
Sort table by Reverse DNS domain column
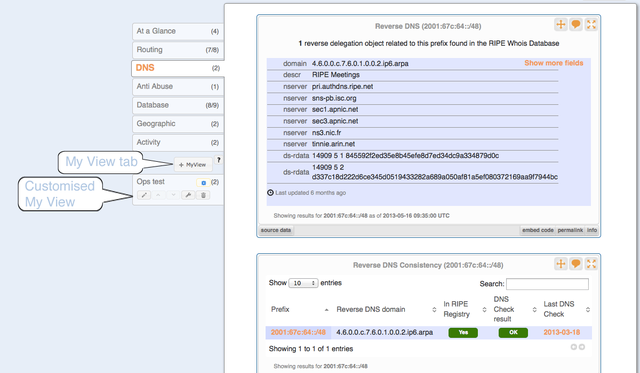point(386,309)
